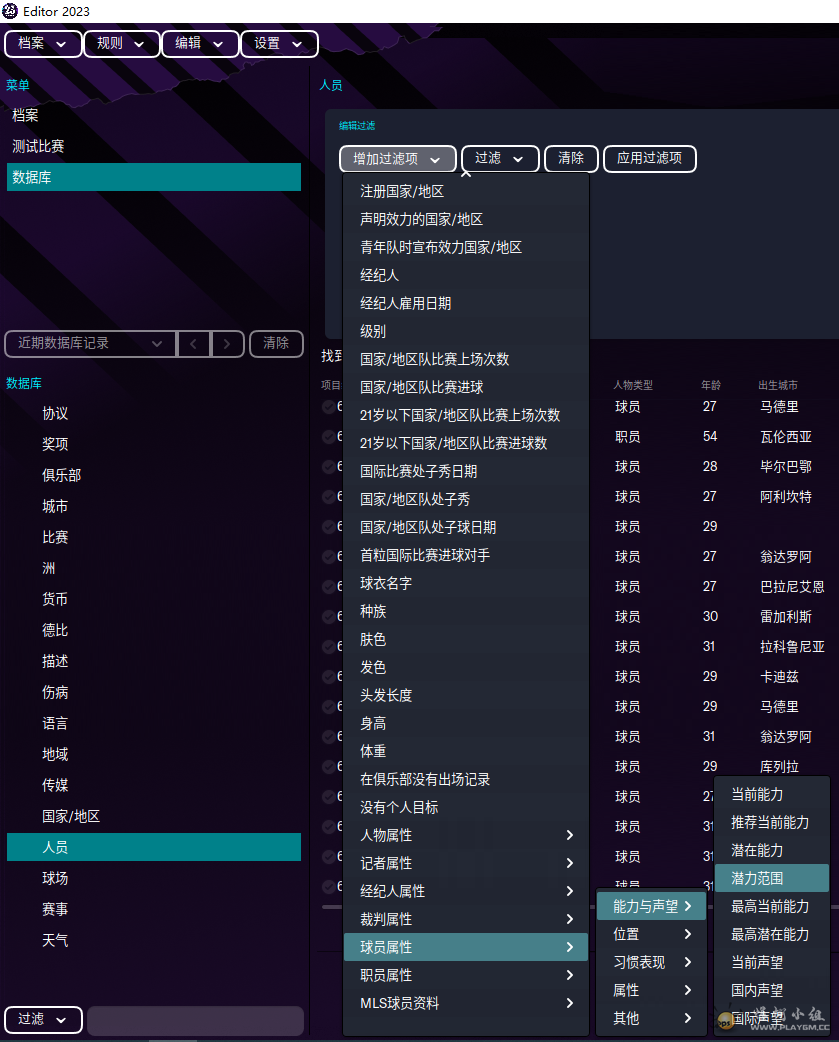Click the 应用过滤项 button

(649, 158)
